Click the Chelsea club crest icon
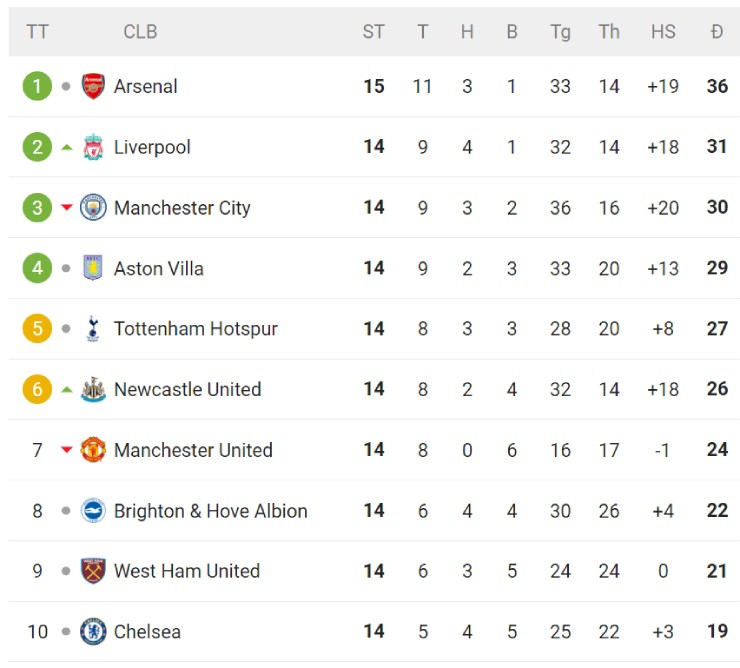The width and height of the screenshot is (740, 668). click(93, 632)
